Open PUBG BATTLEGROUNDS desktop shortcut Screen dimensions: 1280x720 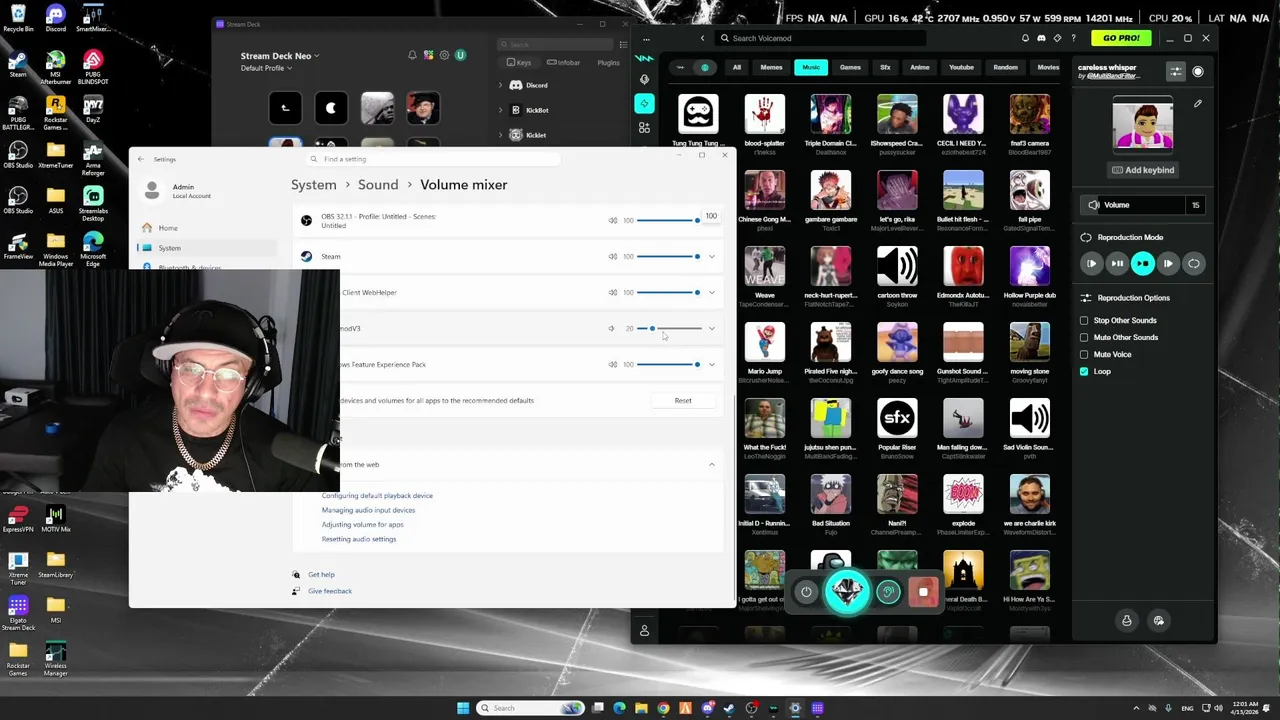[x=18, y=113]
